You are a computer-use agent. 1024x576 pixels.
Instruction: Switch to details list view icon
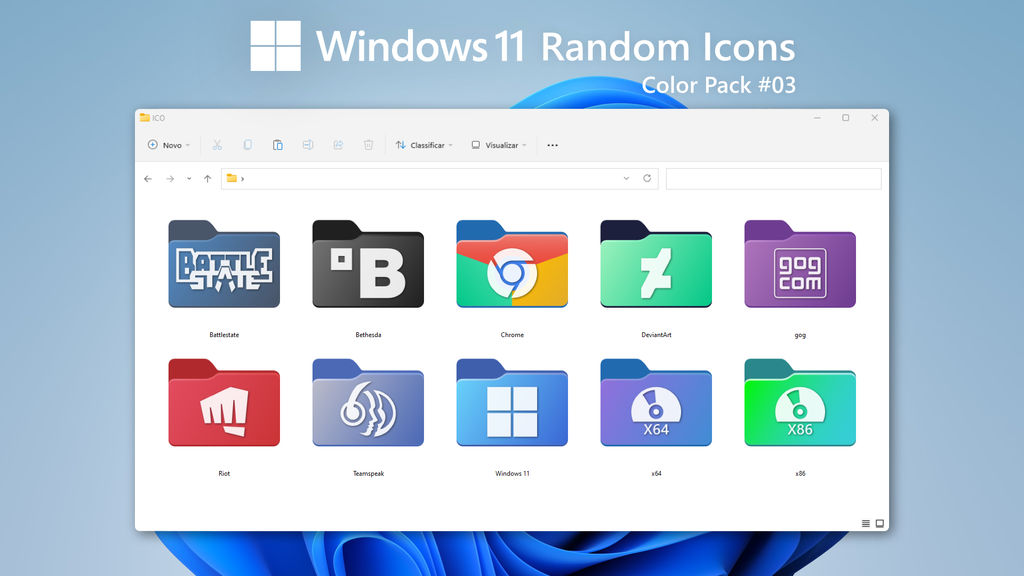pyautogui.click(x=865, y=523)
